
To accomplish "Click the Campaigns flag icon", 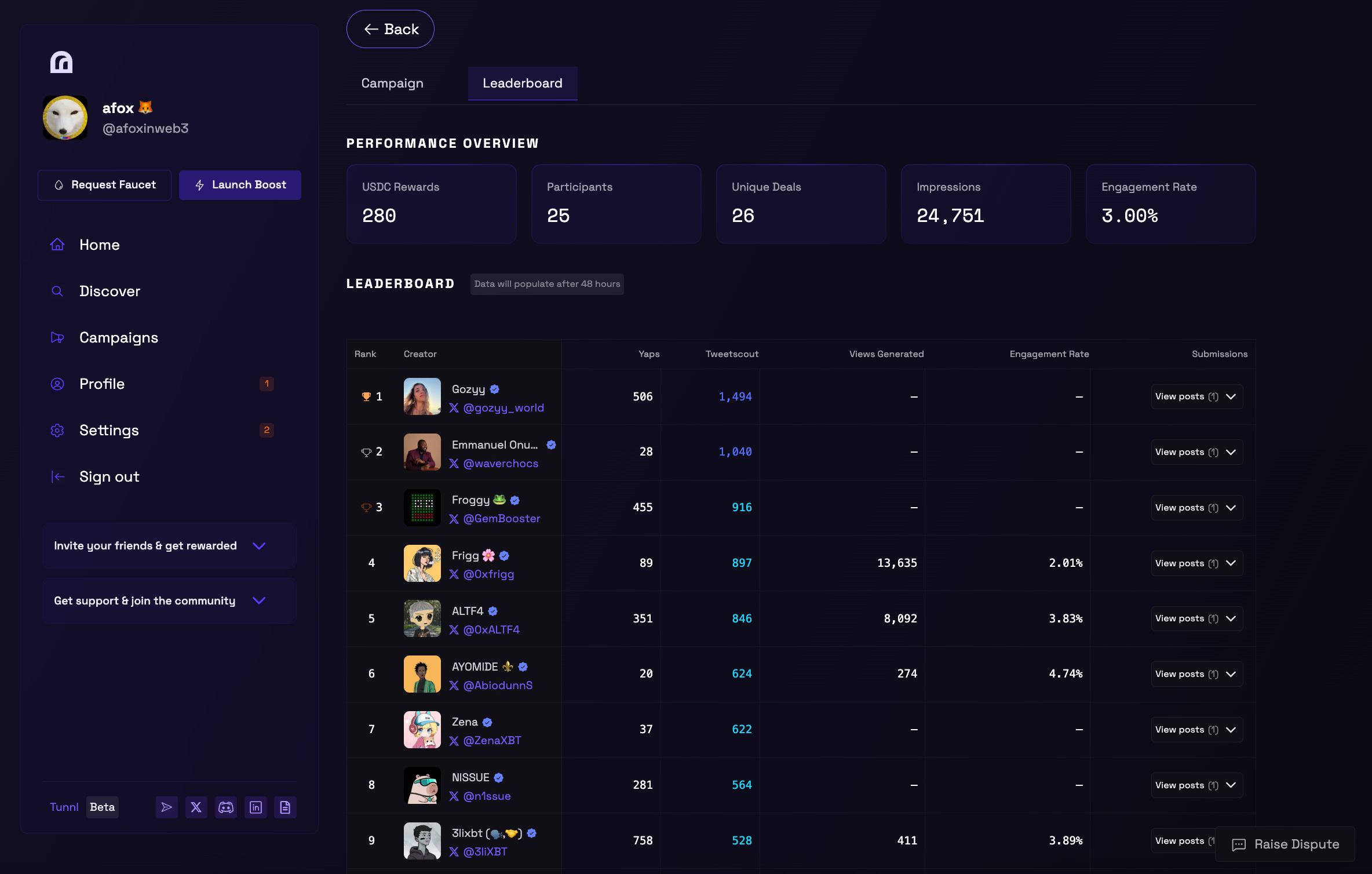I will tap(57, 337).
